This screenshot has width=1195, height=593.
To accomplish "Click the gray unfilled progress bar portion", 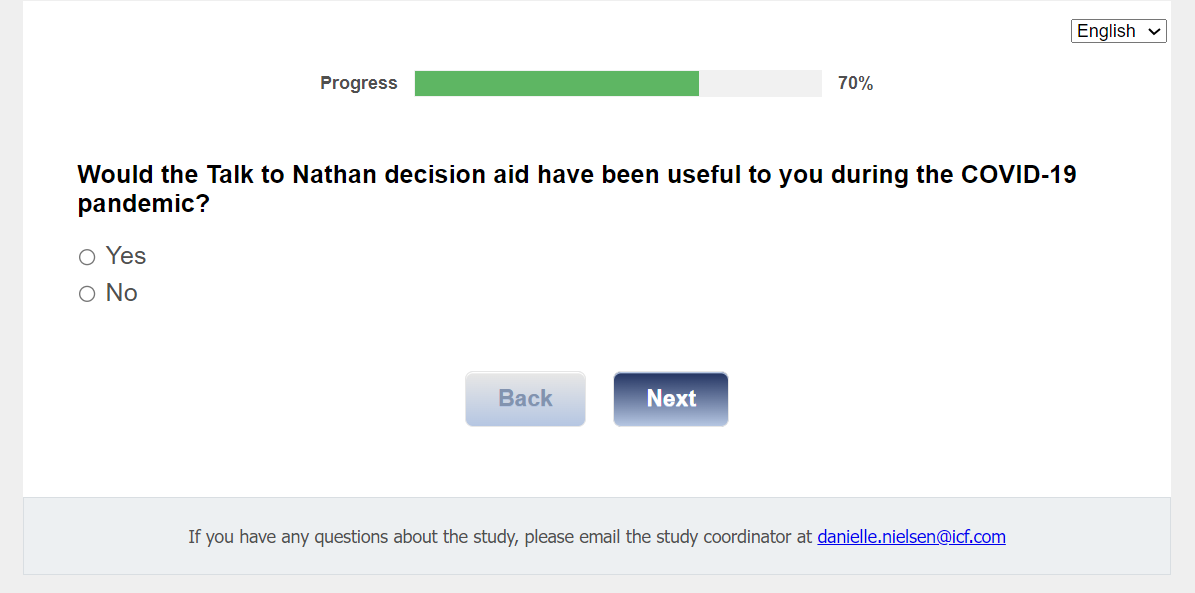I will point(760,84).
